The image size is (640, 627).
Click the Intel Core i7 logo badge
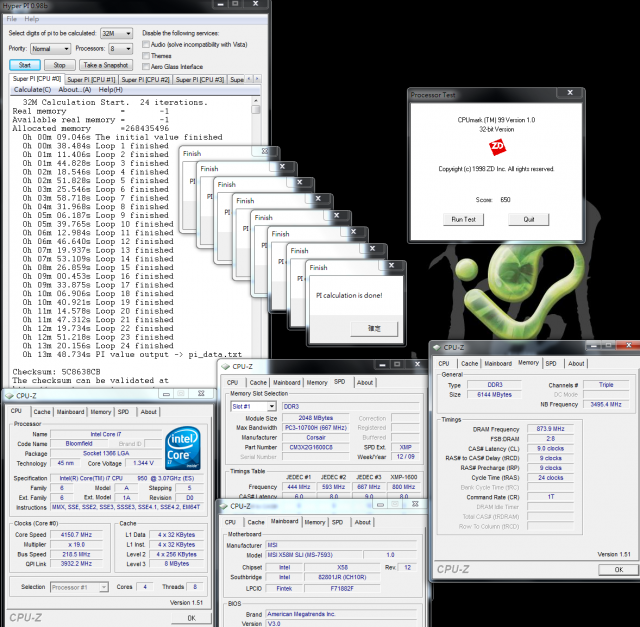pos(183,448)
